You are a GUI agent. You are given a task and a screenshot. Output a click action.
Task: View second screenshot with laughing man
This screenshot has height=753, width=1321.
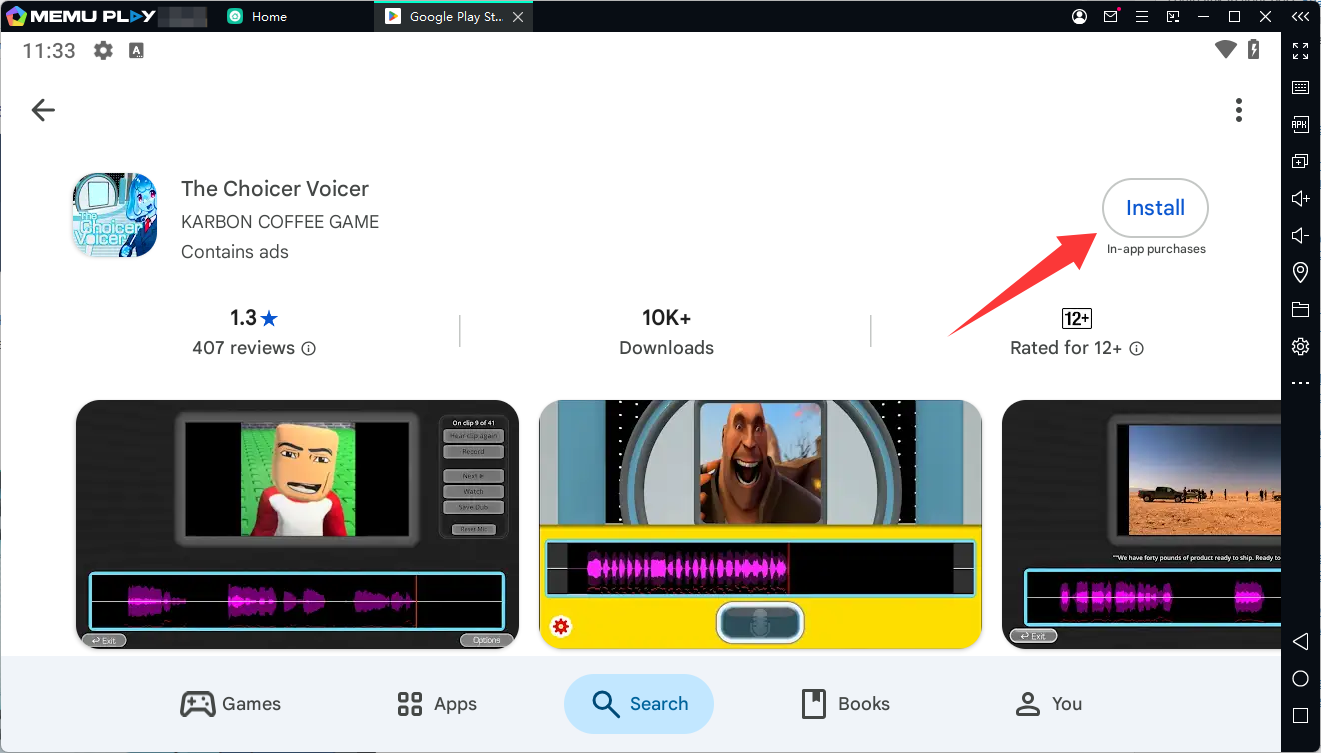pyautogui.click(x=760, y=525)
